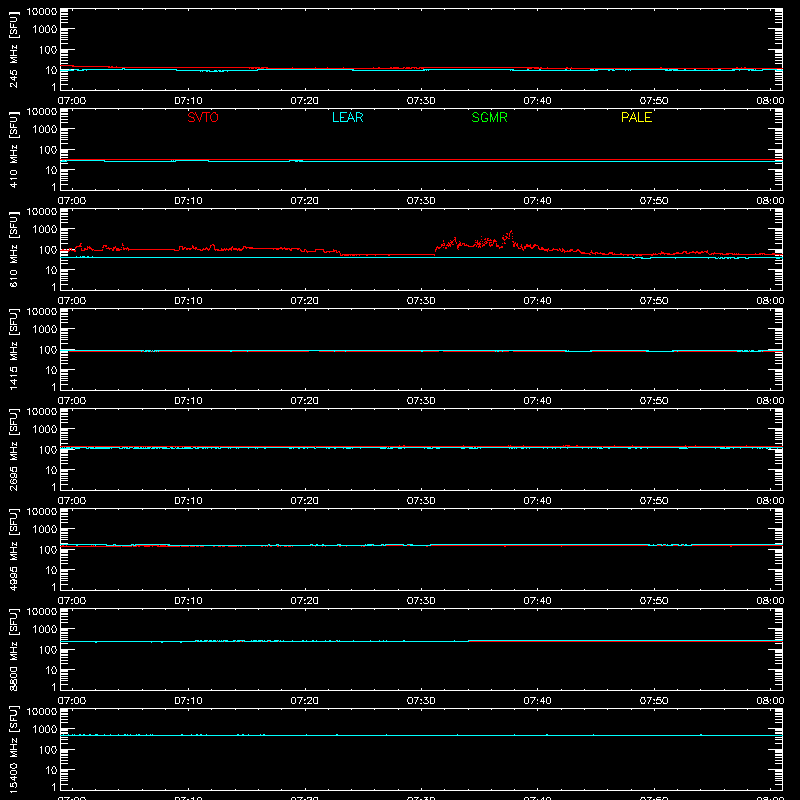Click 07:40 tick label under 8800 MHz panel
Image resolution: width=800 pixels, height=800 pixels.
tap(537, 701)
